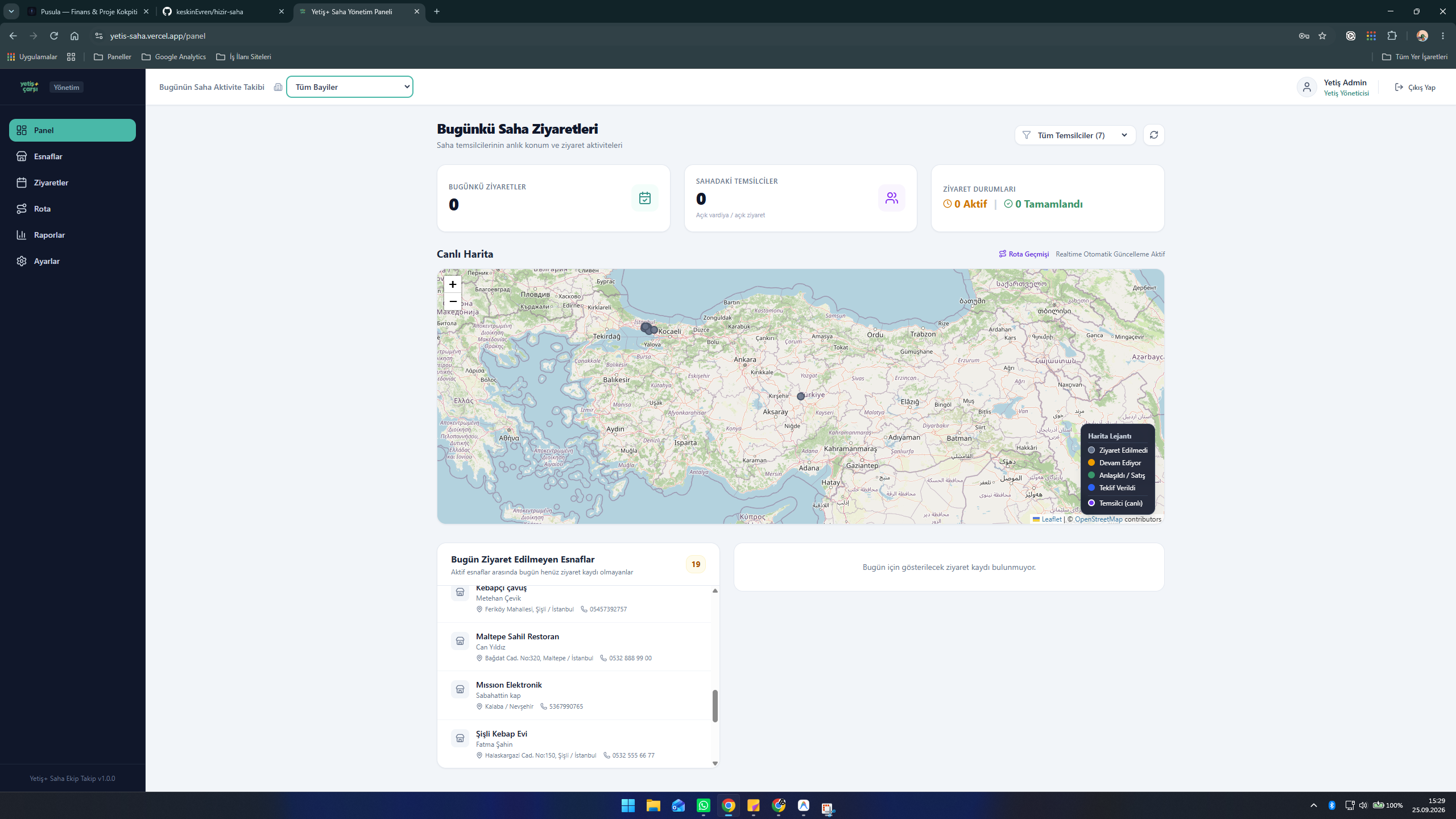This screenshot has width=1456, height=819.
Task: Click the esnaf list scrollbar thumb
Action: [x=715, y=706]
